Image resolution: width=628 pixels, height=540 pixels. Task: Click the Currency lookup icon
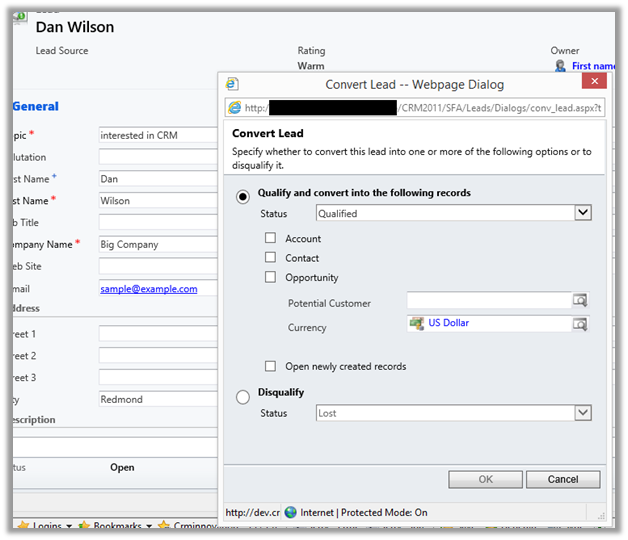click(x=580, y=325)
